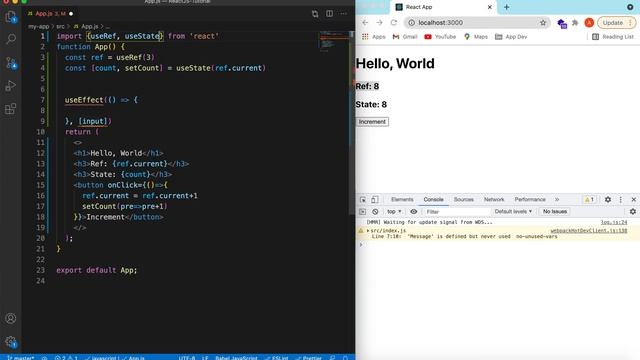
Task: Open the Apps bookmark
Action: 373,37
